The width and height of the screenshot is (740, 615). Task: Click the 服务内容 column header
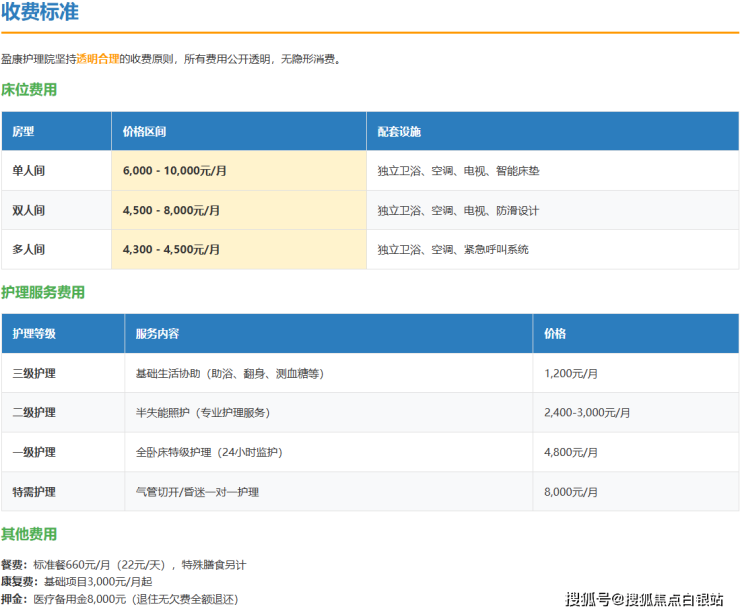[157, 334]
